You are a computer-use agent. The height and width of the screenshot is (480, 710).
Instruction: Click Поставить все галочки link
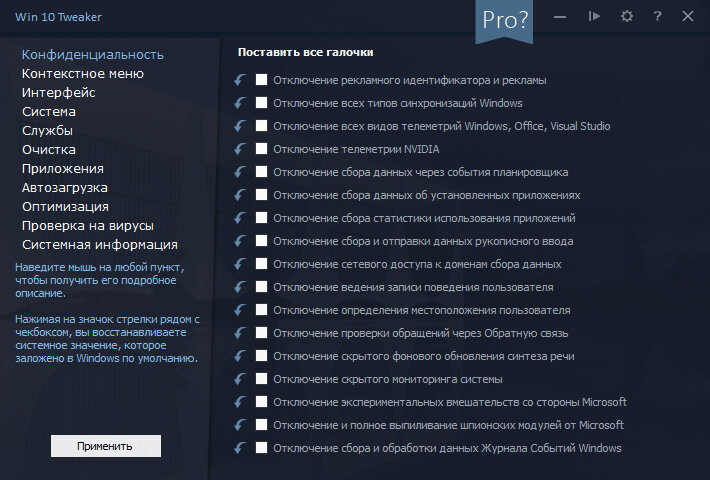pos(306,53)
